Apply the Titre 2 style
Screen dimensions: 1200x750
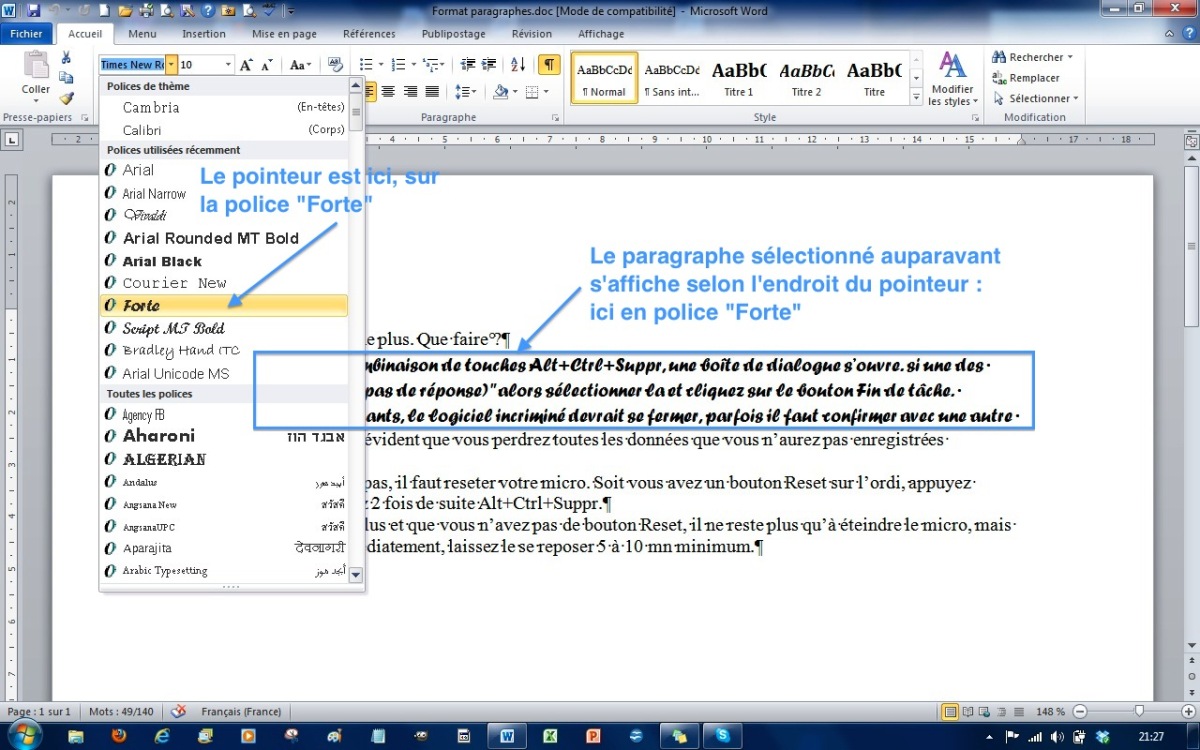coord(806,79)
